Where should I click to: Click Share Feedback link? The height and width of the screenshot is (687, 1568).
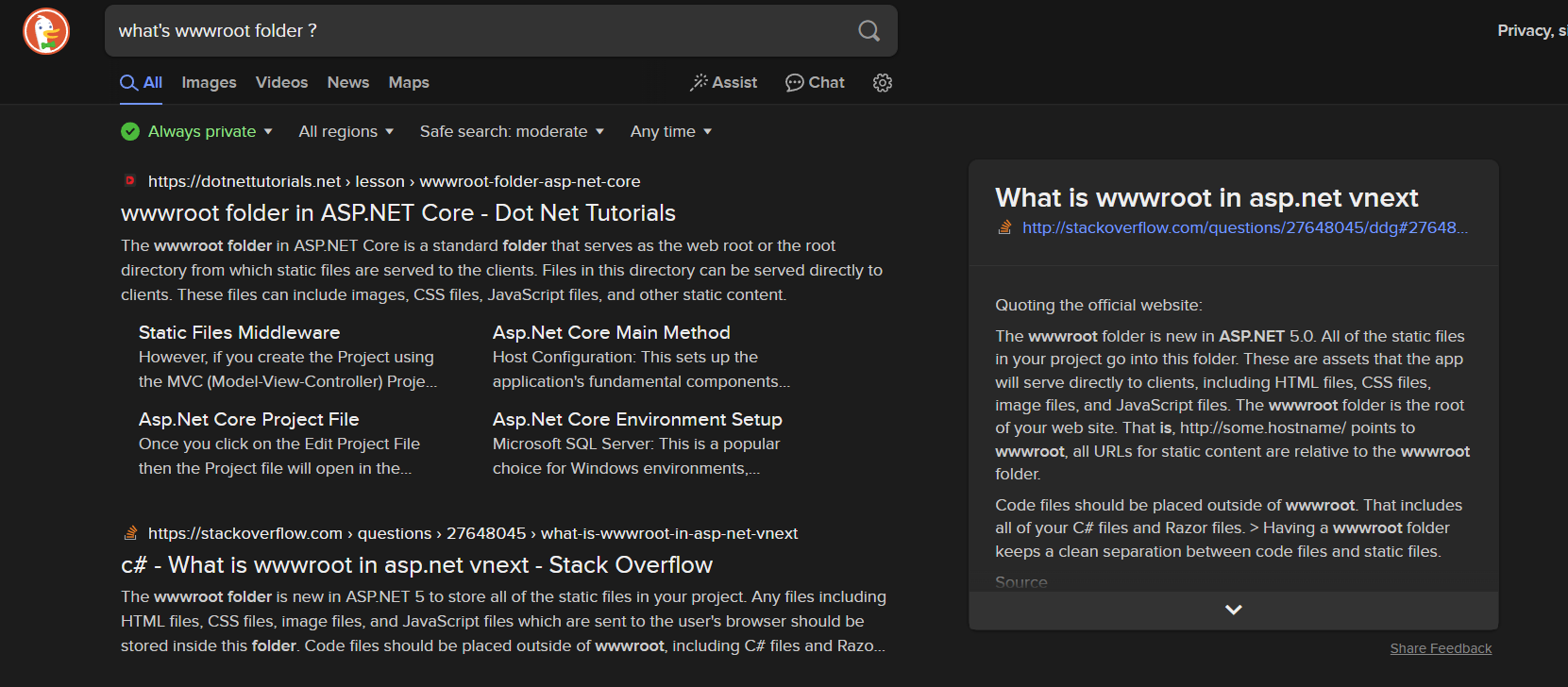pyautogui.click(x=1441, y=648)
